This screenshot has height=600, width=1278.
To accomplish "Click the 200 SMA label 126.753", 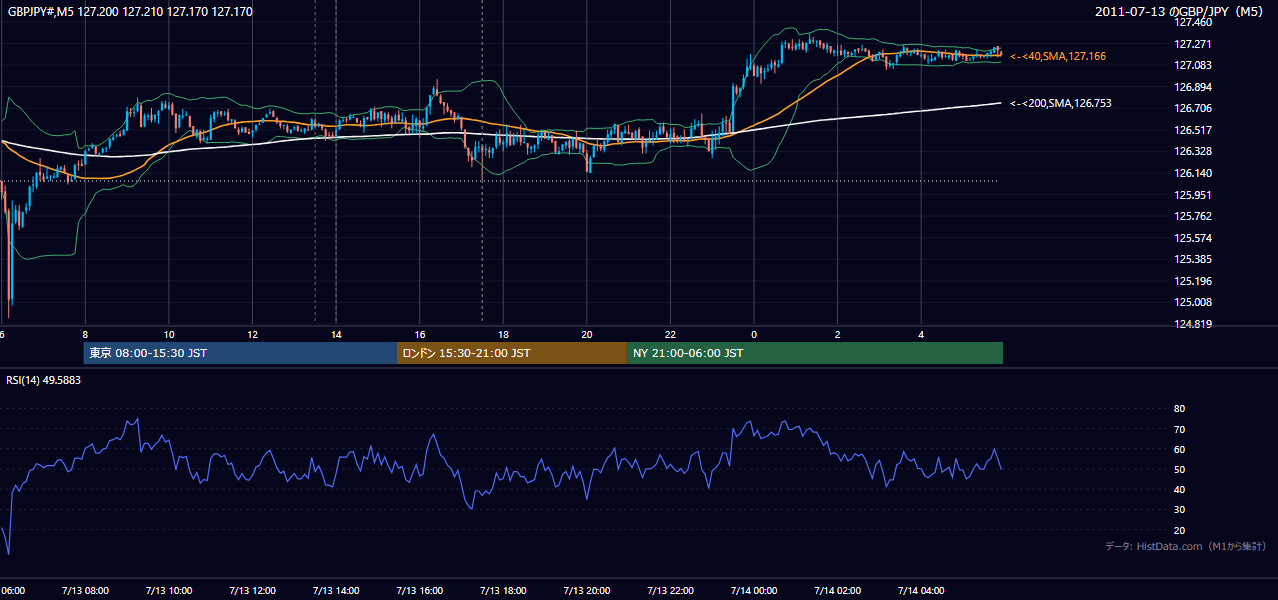I will click(1061, 103).
